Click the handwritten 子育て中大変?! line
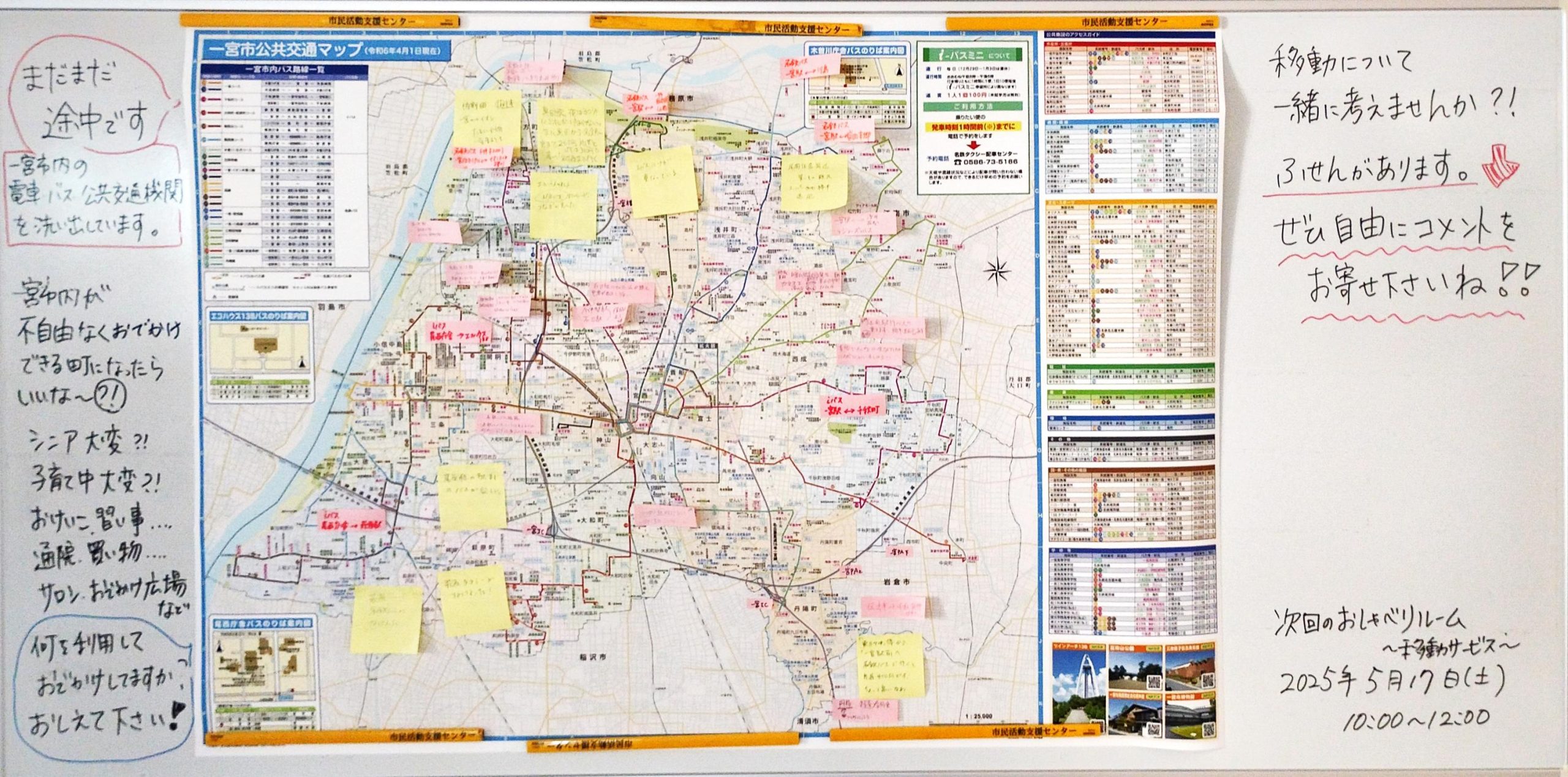The height and width of the screenshot is (777, 1568). (96, 480)
